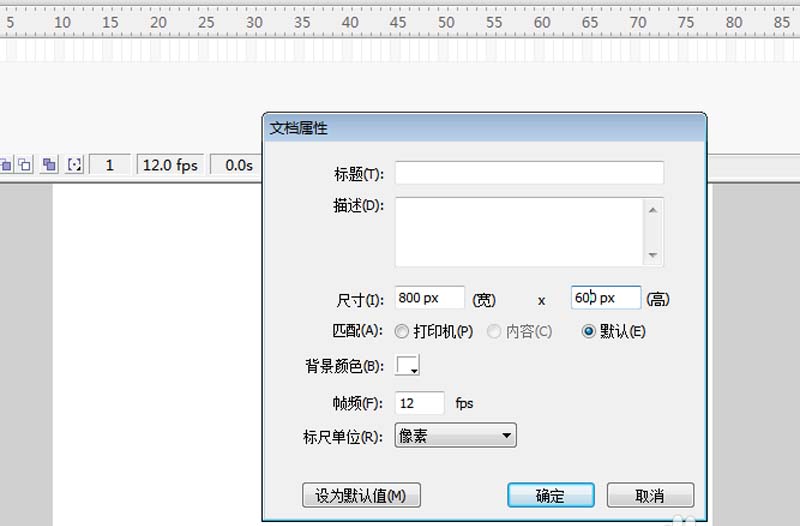Click frame 30 on the timeline ruler

(254, 22)
